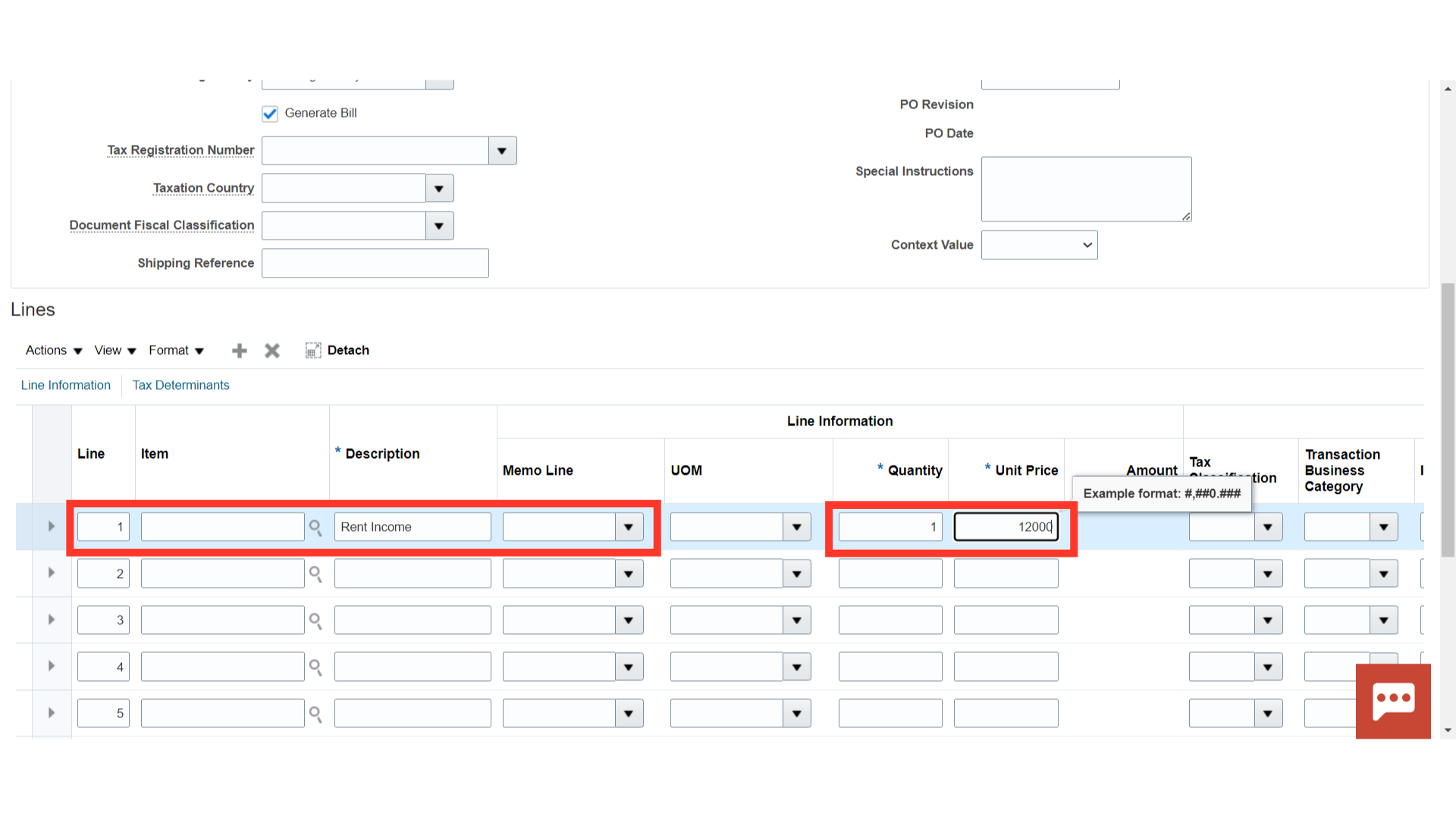Viewport: 1456px width, 819px height.
Task: Click the delete line X icon
Action: click(272, 350)
